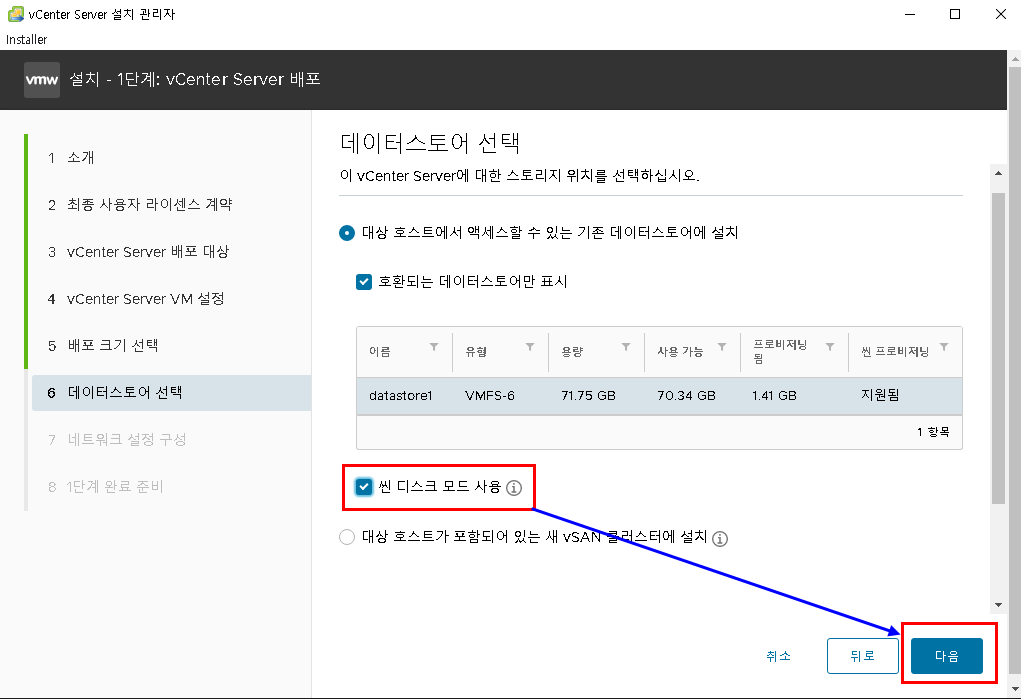Viewport: 1021px width, 699px height.
Task: Select step 6 데이터스토어 선택
Action: point(172,393)
